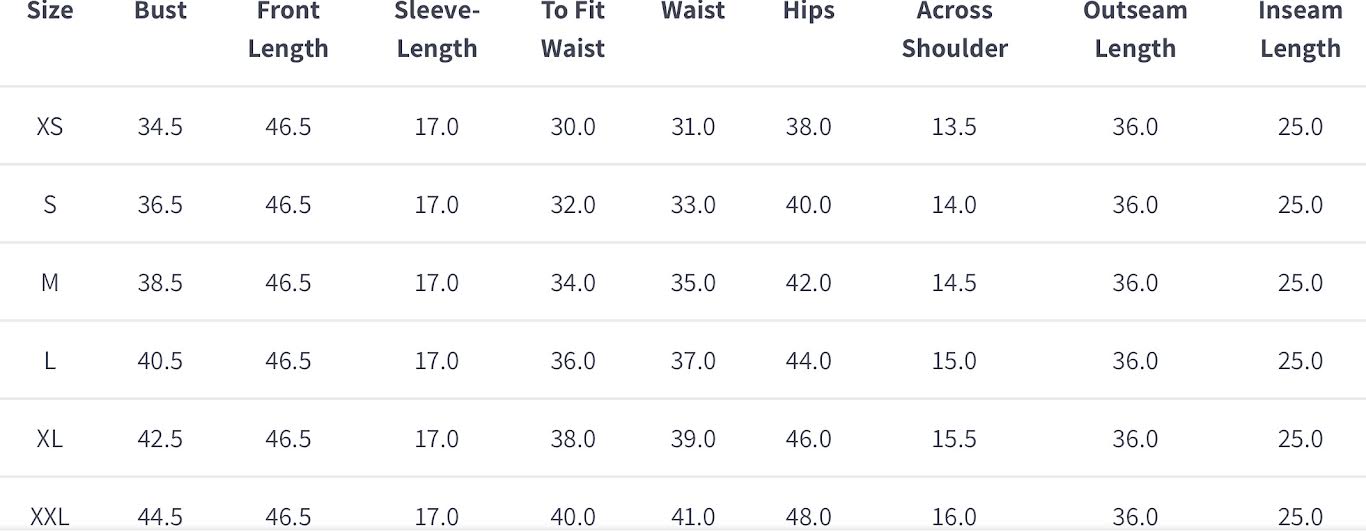Select the 33.0 waist value for S
Screen dimensions: 1366x531
693,205
